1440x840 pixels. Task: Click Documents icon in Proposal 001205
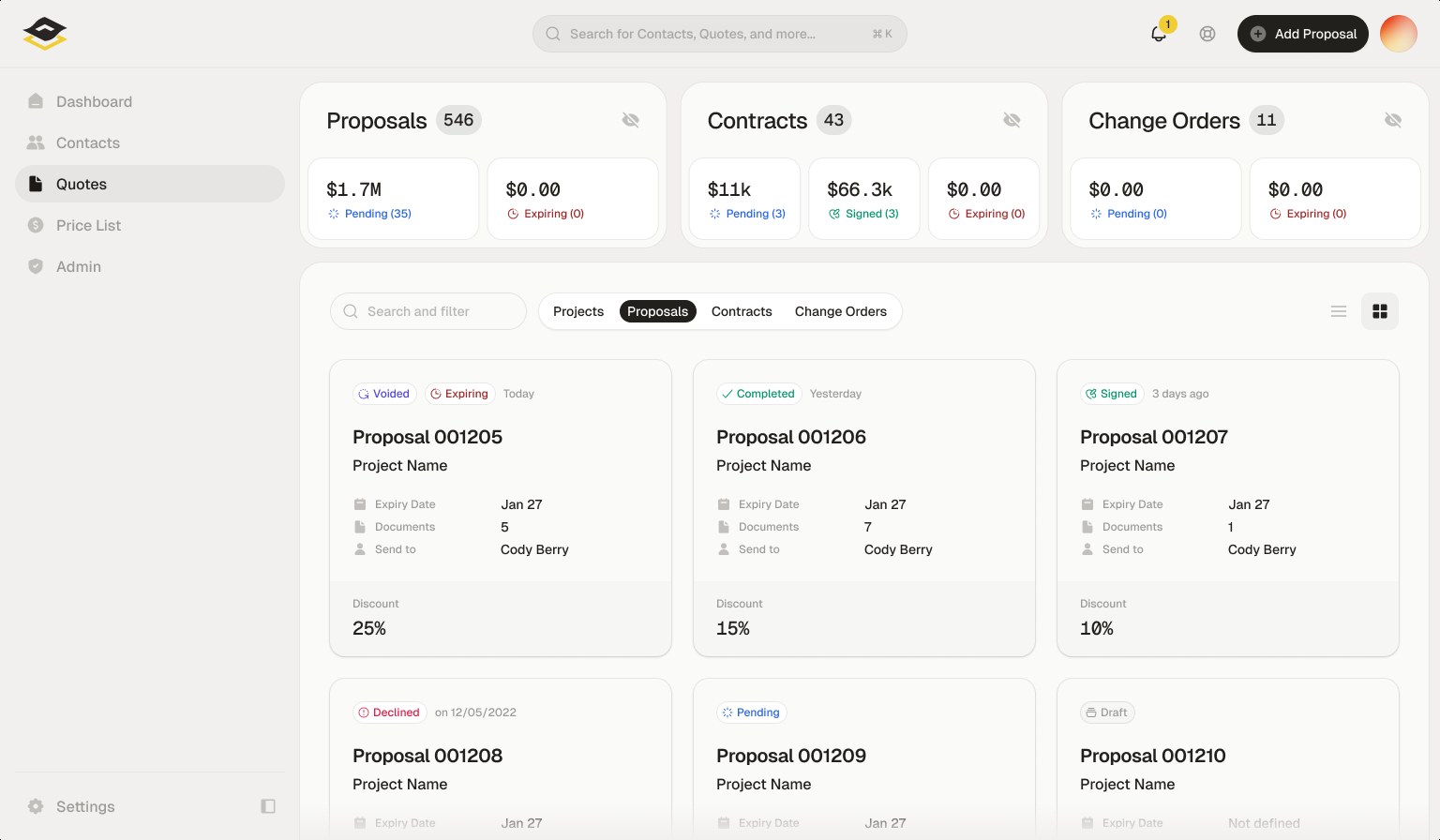pyautogui.click(x=360, y=527)
